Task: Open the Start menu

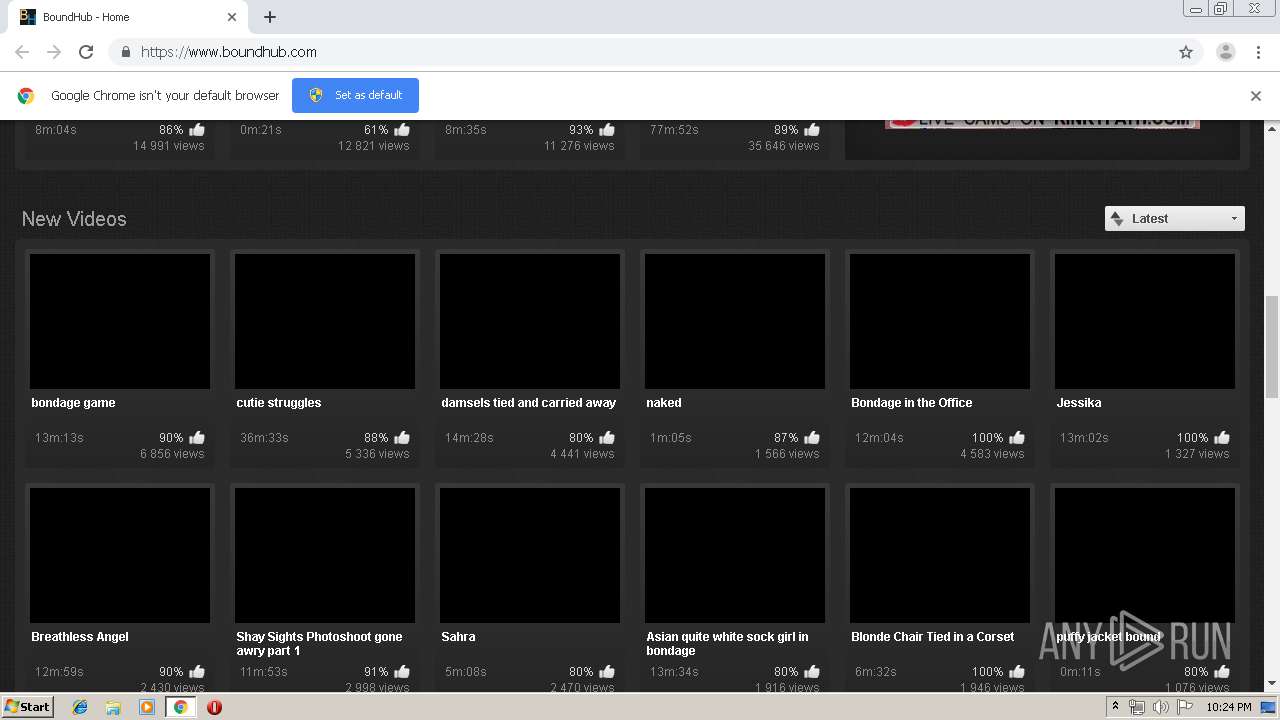Action: point(27,707)
